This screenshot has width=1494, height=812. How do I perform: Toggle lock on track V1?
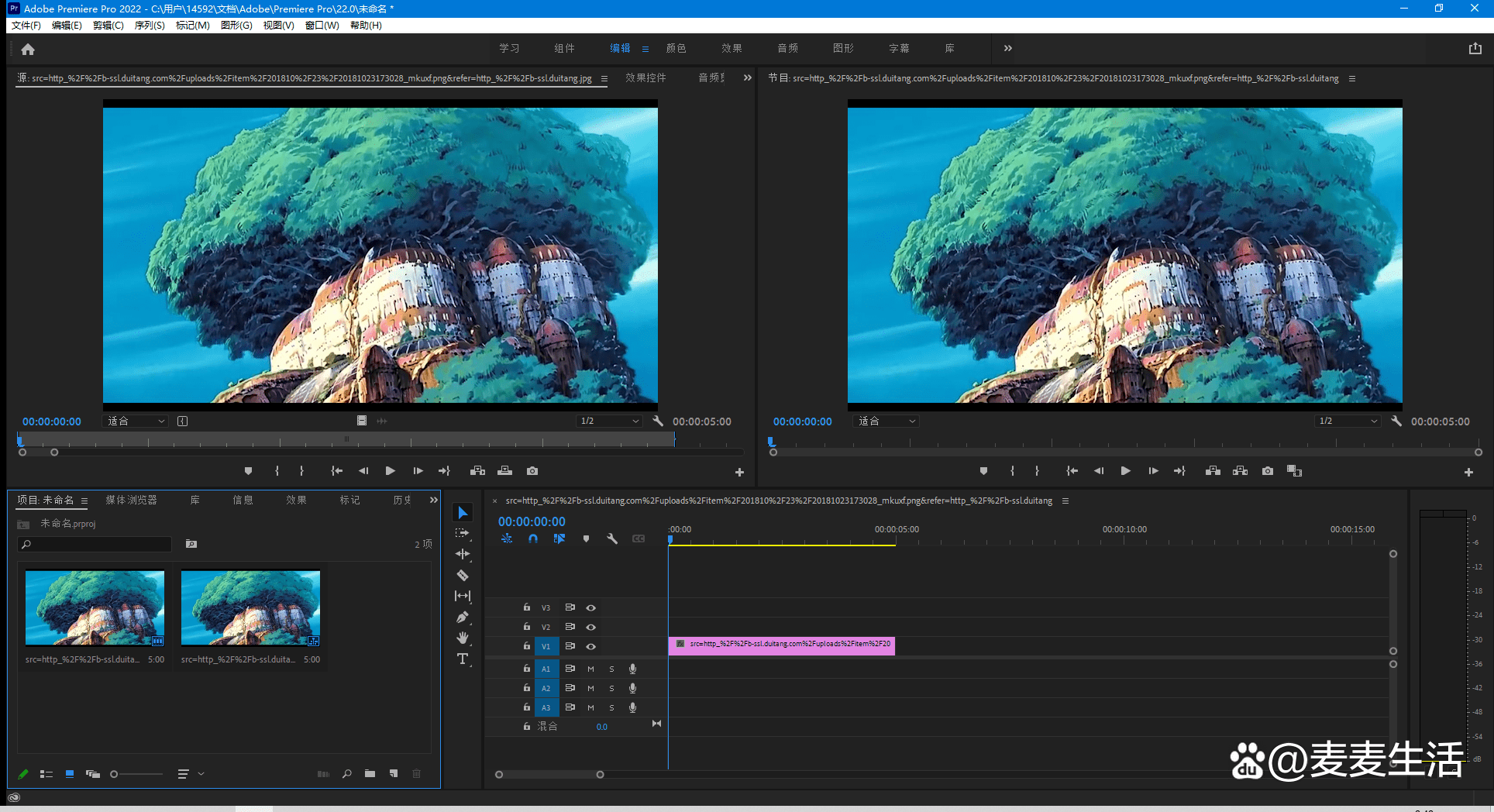pyautogui.click(x=527, y=645)
